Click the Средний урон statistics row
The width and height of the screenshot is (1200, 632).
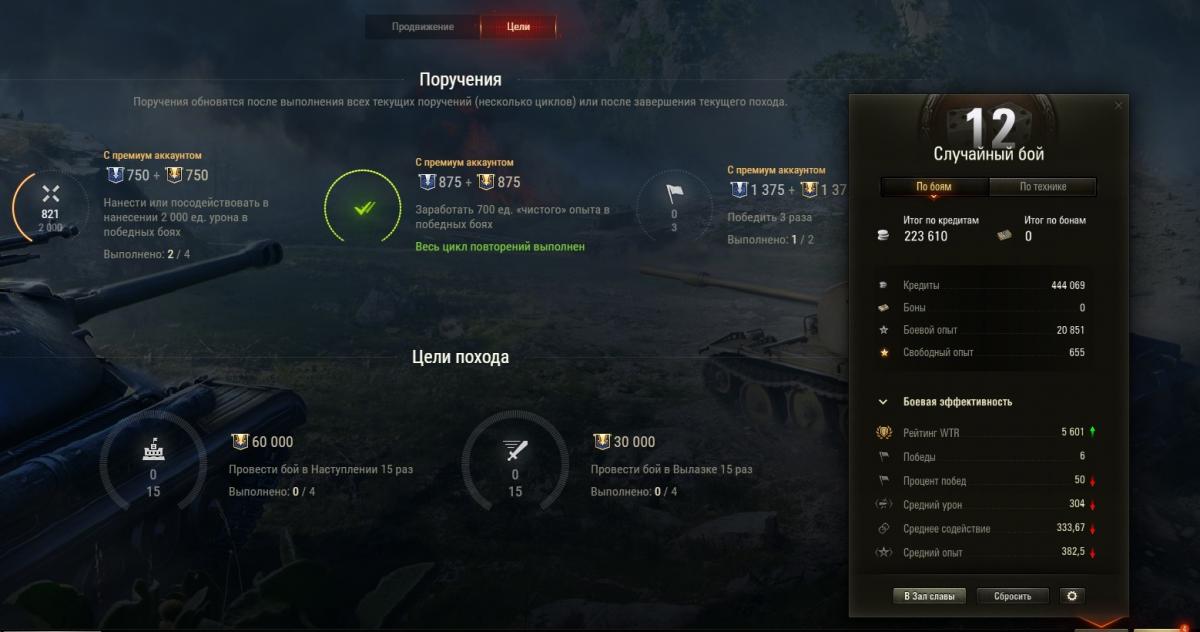click(x=986, y=505)
